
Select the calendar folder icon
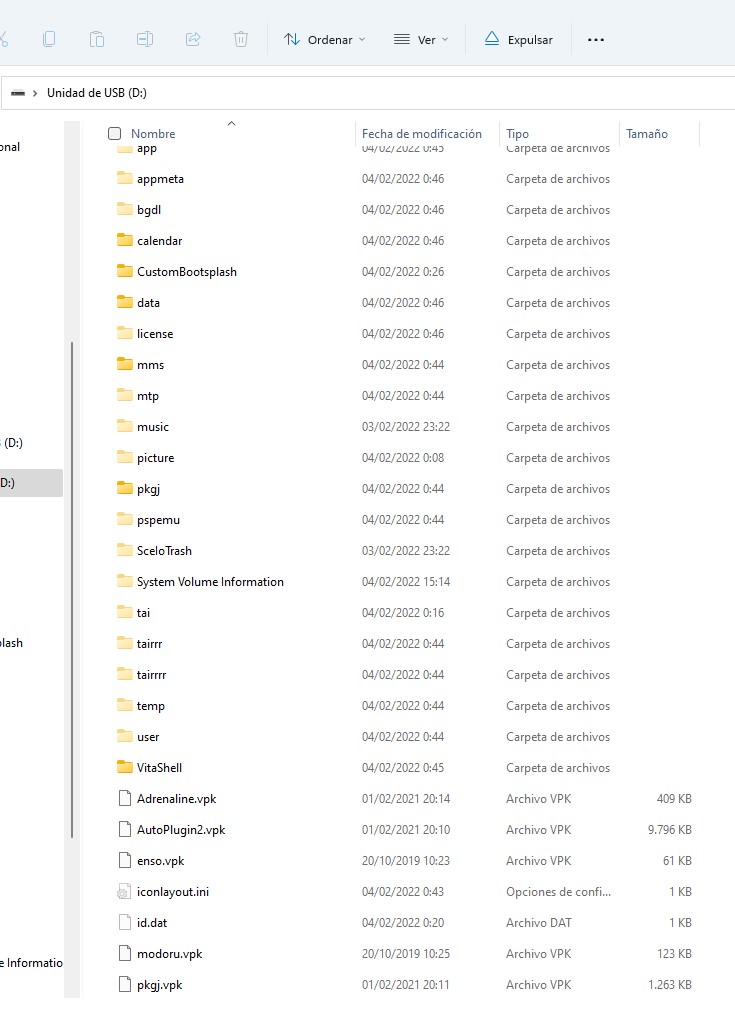pos(124,240)
